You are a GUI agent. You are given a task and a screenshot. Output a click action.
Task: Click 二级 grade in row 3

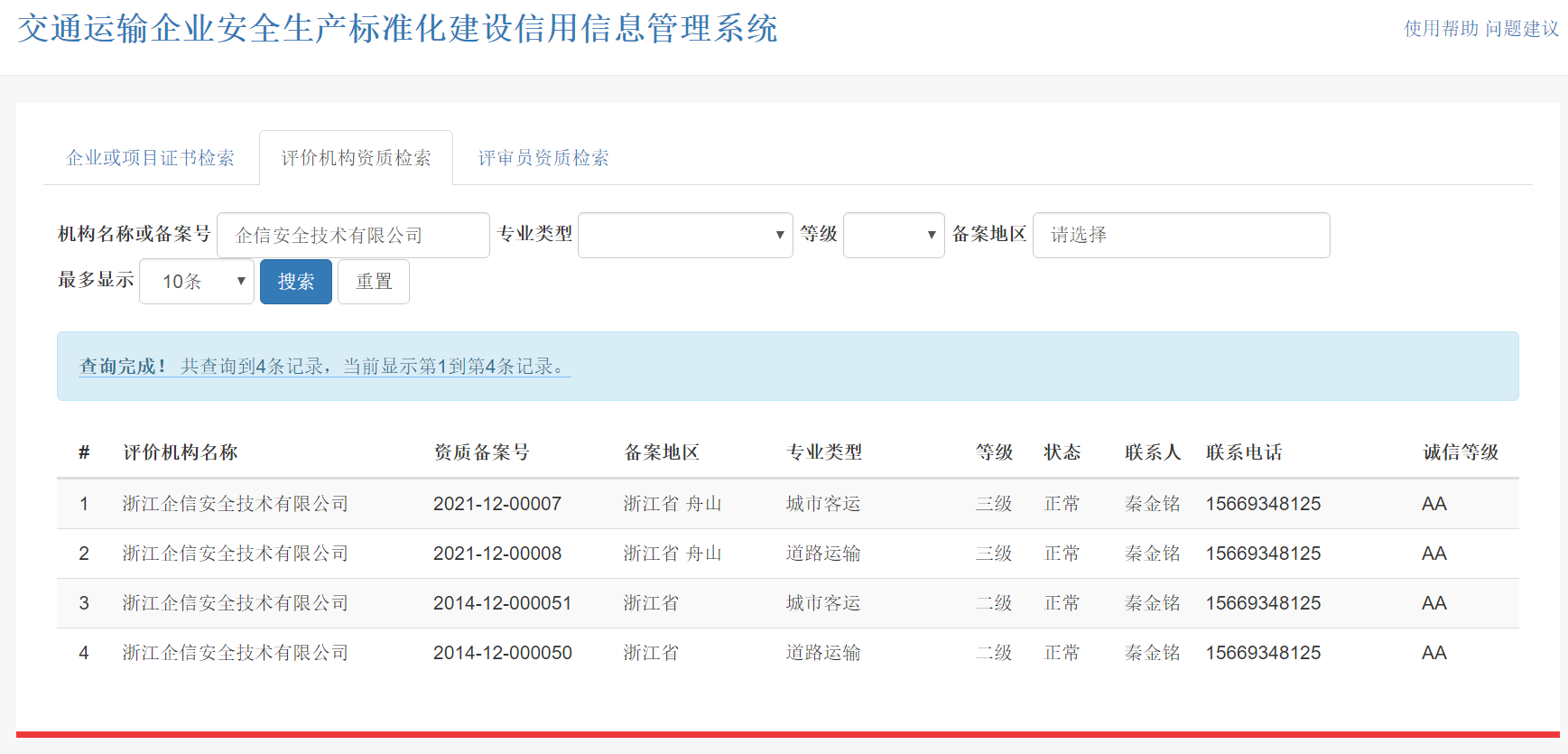(x=994, y=603)
